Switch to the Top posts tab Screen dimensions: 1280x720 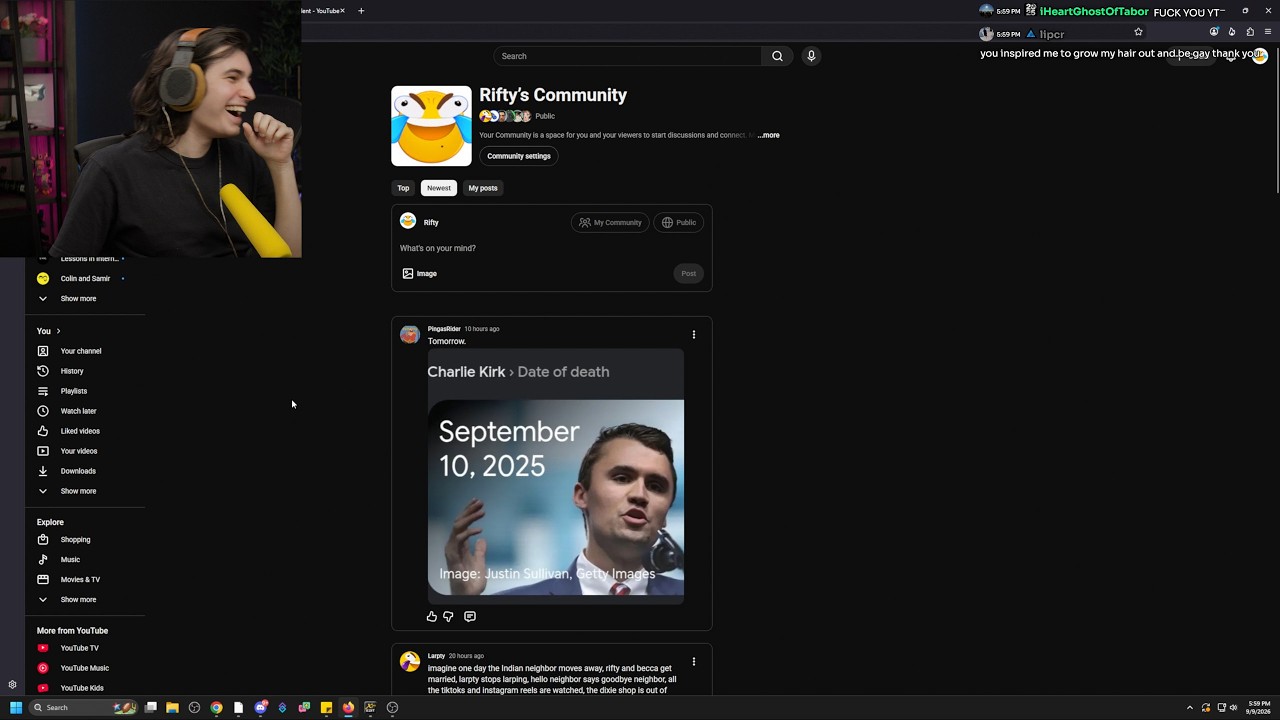point(403,188)
